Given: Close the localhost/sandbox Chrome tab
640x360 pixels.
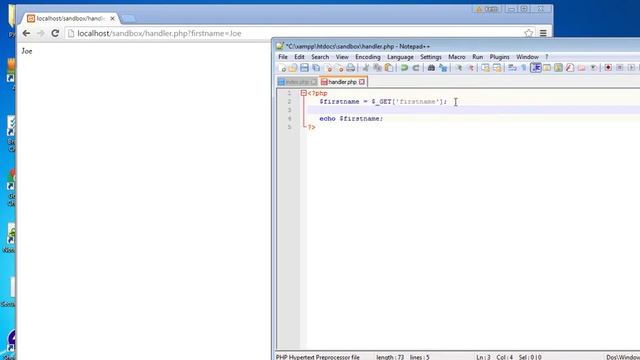Looking at the screenshot, I should pyautogui.click(x=112, y=19).
